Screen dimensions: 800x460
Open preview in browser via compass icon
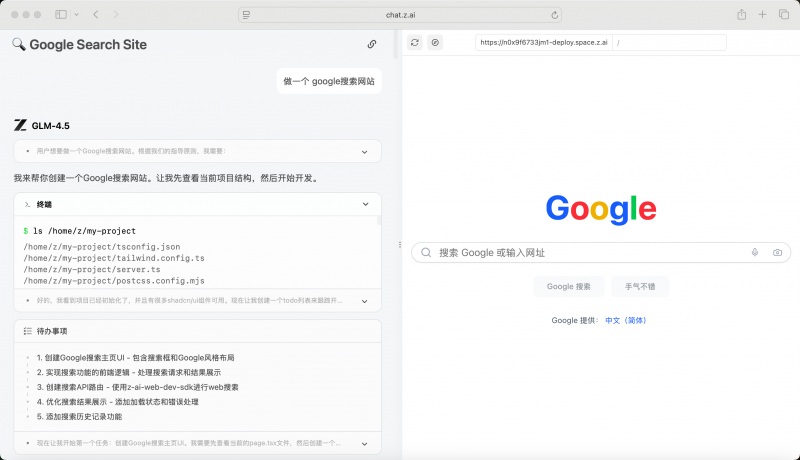435,42
